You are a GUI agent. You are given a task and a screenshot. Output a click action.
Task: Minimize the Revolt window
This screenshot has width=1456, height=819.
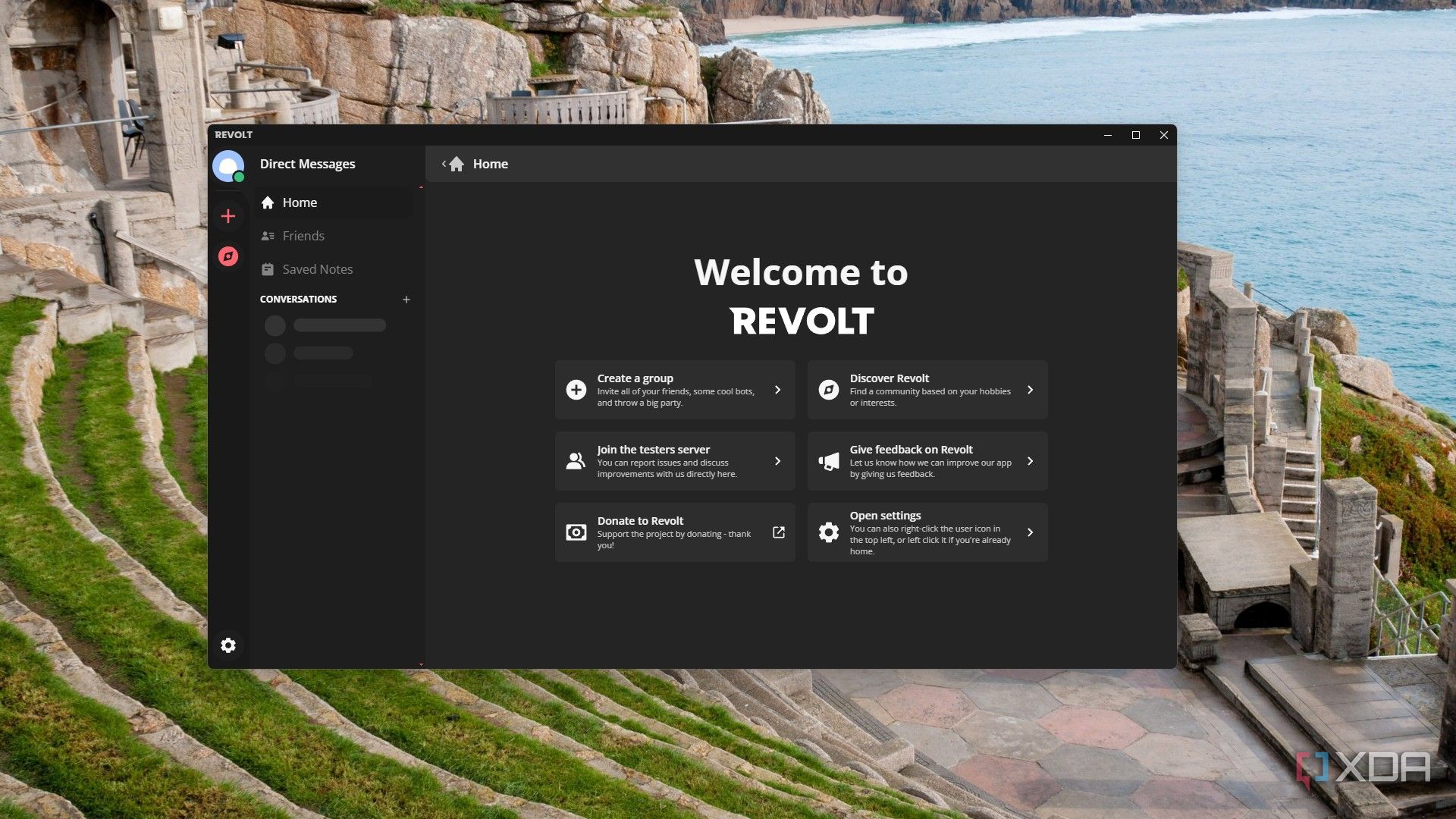pyautogui.click(x=1108, y=135)
